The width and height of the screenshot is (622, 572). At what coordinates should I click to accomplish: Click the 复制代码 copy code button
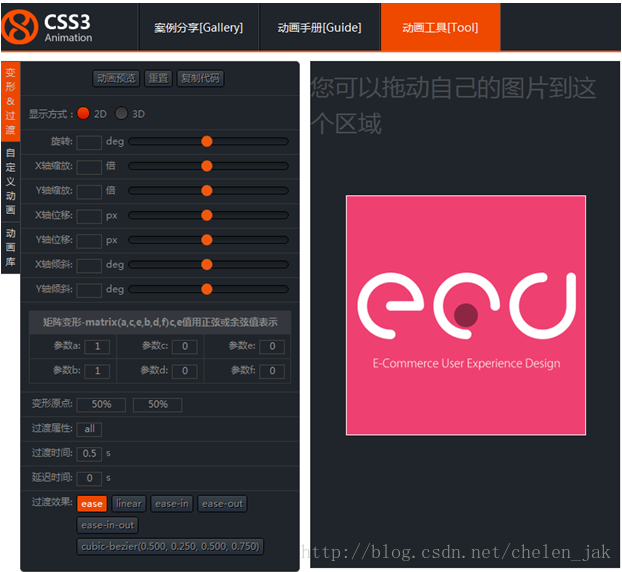(200, 79)
